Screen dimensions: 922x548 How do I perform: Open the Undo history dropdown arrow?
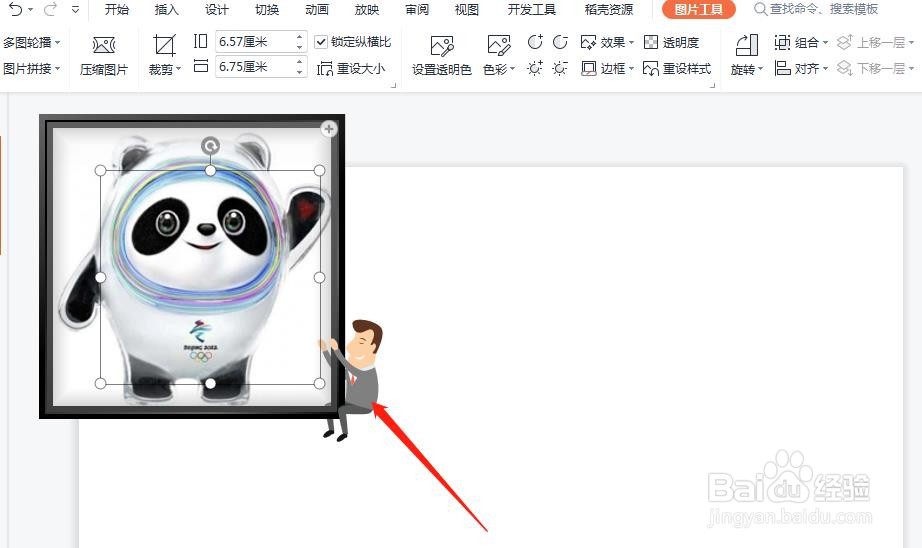(30, 10)
